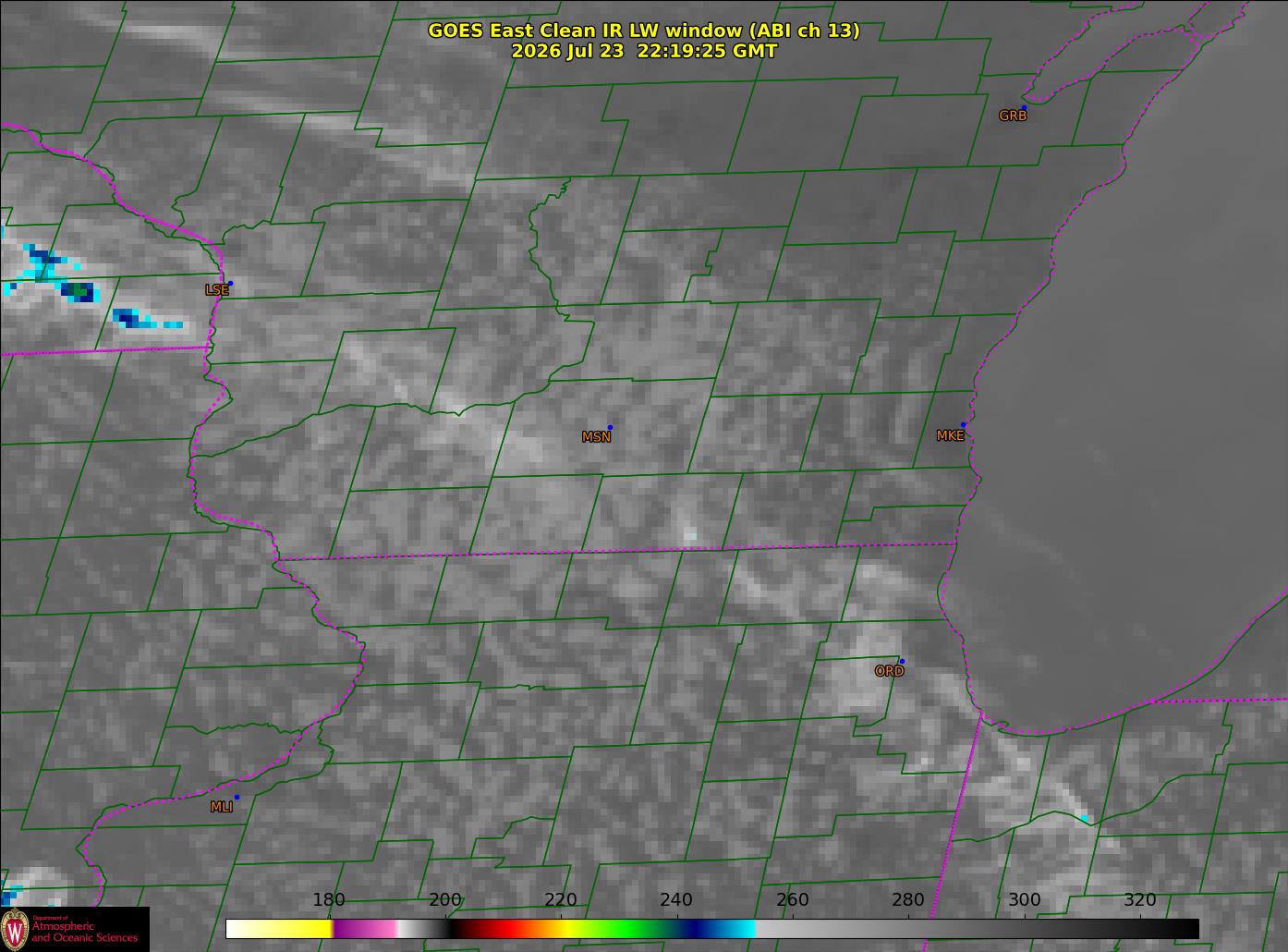Click the cyan pixel south of Lake Michigan
1288x952 pixels.
[1085, 818]
